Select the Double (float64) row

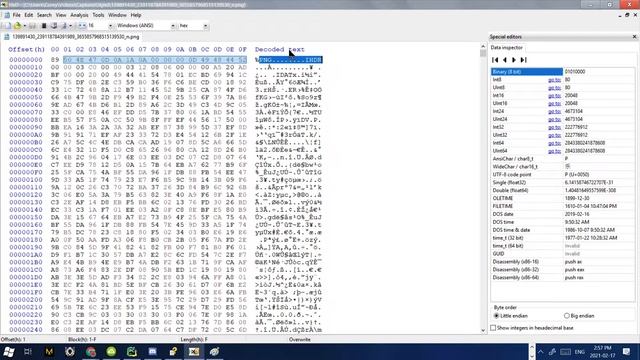point(562,190)
